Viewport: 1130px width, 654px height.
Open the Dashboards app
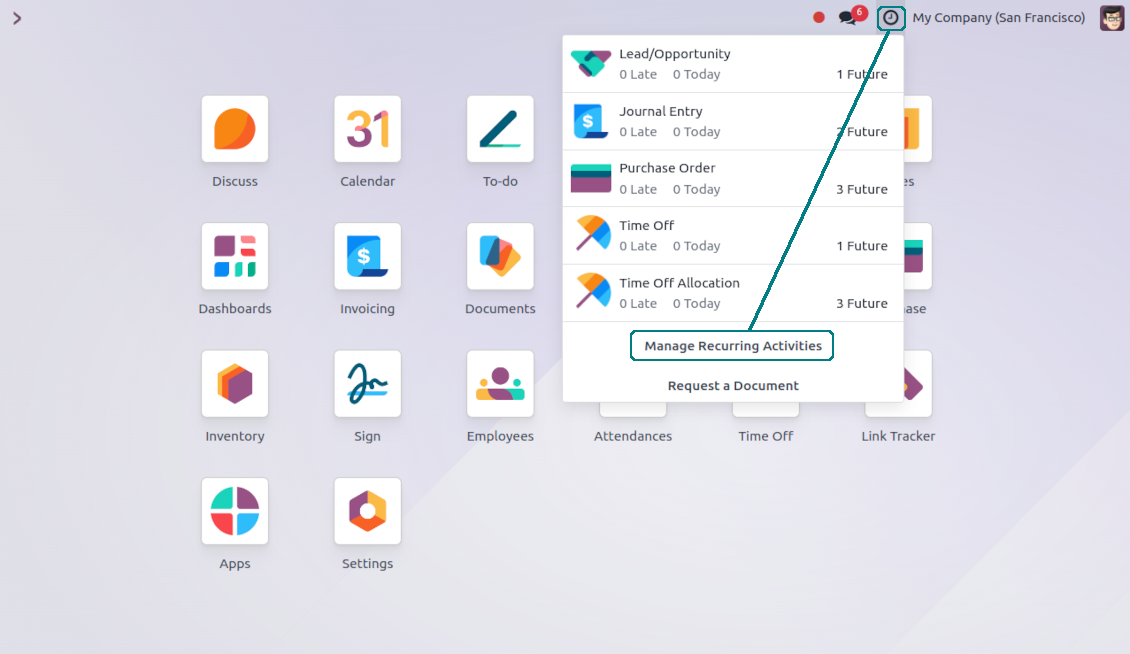pyautogui.click(x=235, y=257)
